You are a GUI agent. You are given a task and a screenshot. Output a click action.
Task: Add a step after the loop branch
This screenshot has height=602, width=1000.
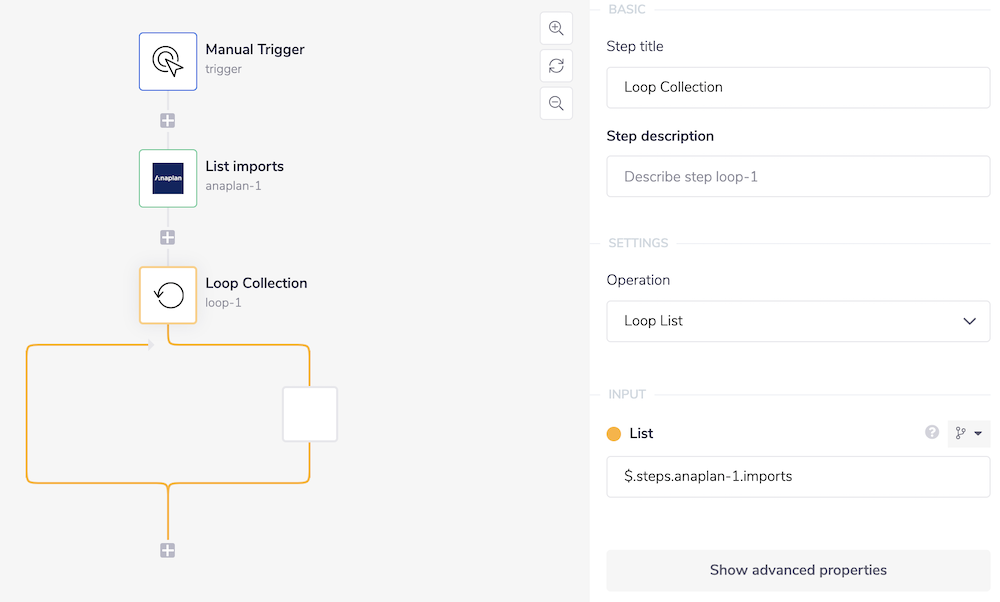click(167, 549)
